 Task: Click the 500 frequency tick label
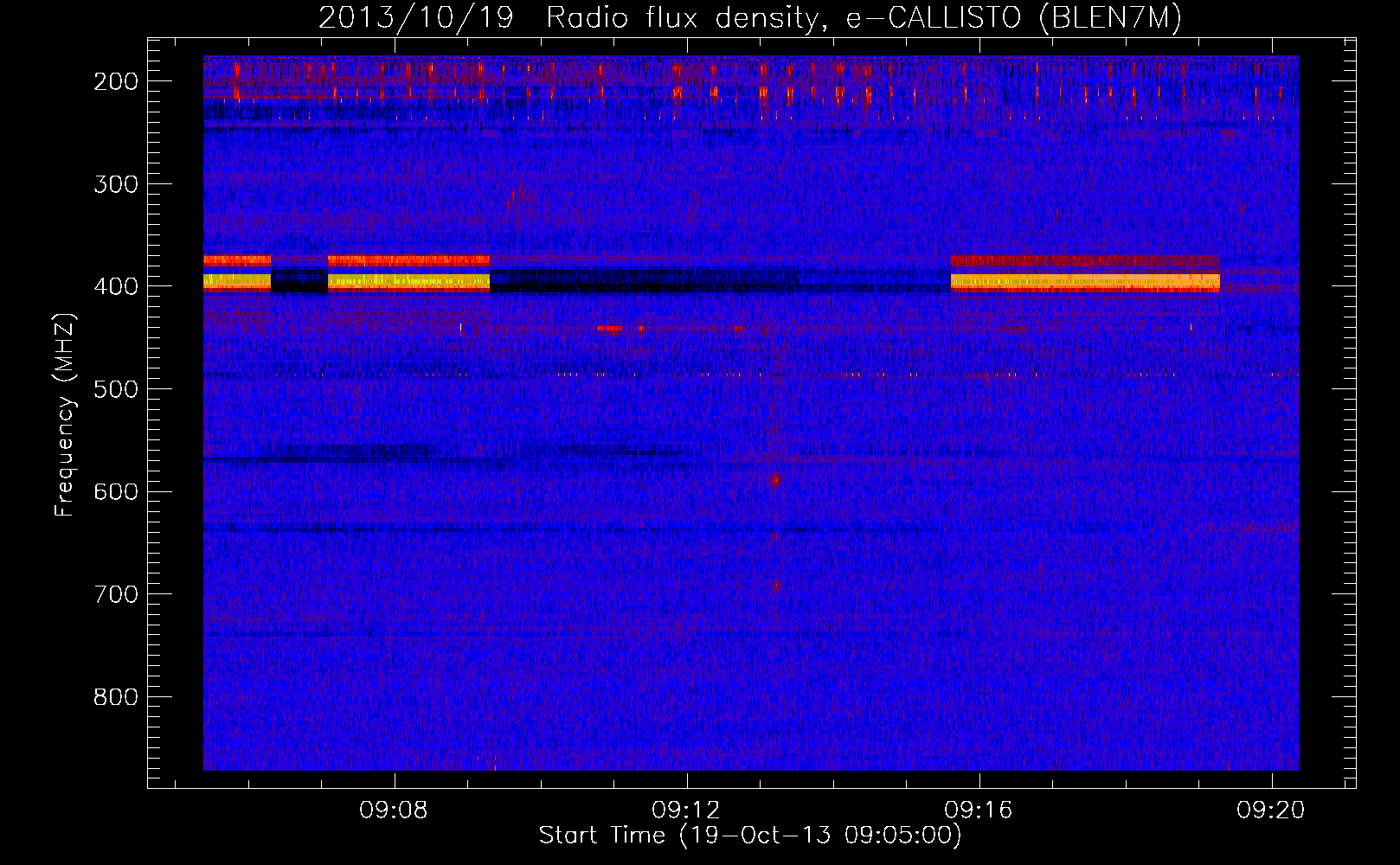coord(115,389)
